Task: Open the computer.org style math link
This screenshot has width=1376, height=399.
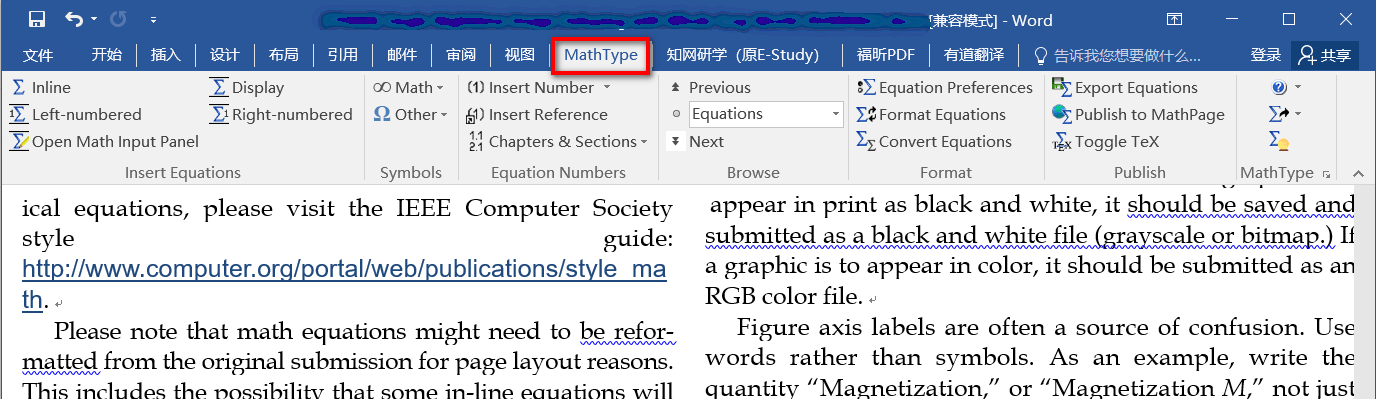Action: 344,283
